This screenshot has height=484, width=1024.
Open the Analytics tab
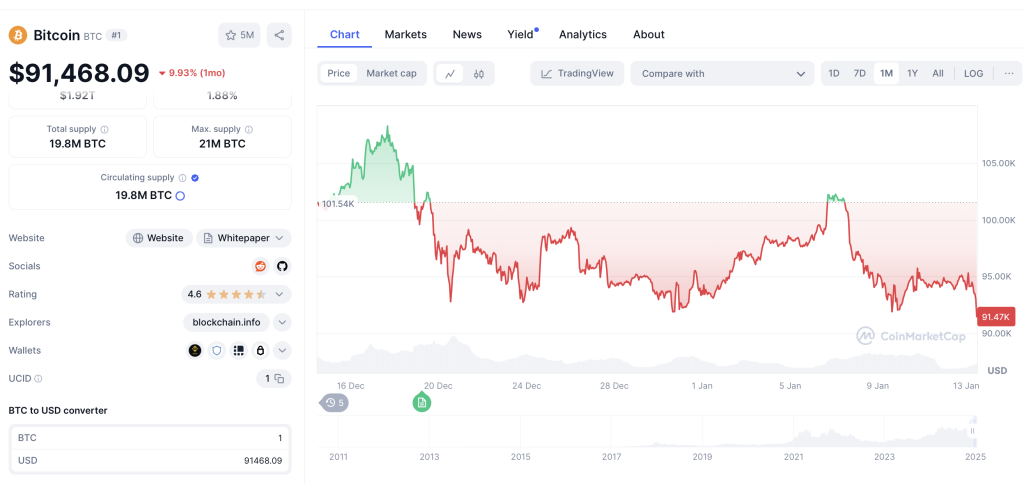coord(583,35)
